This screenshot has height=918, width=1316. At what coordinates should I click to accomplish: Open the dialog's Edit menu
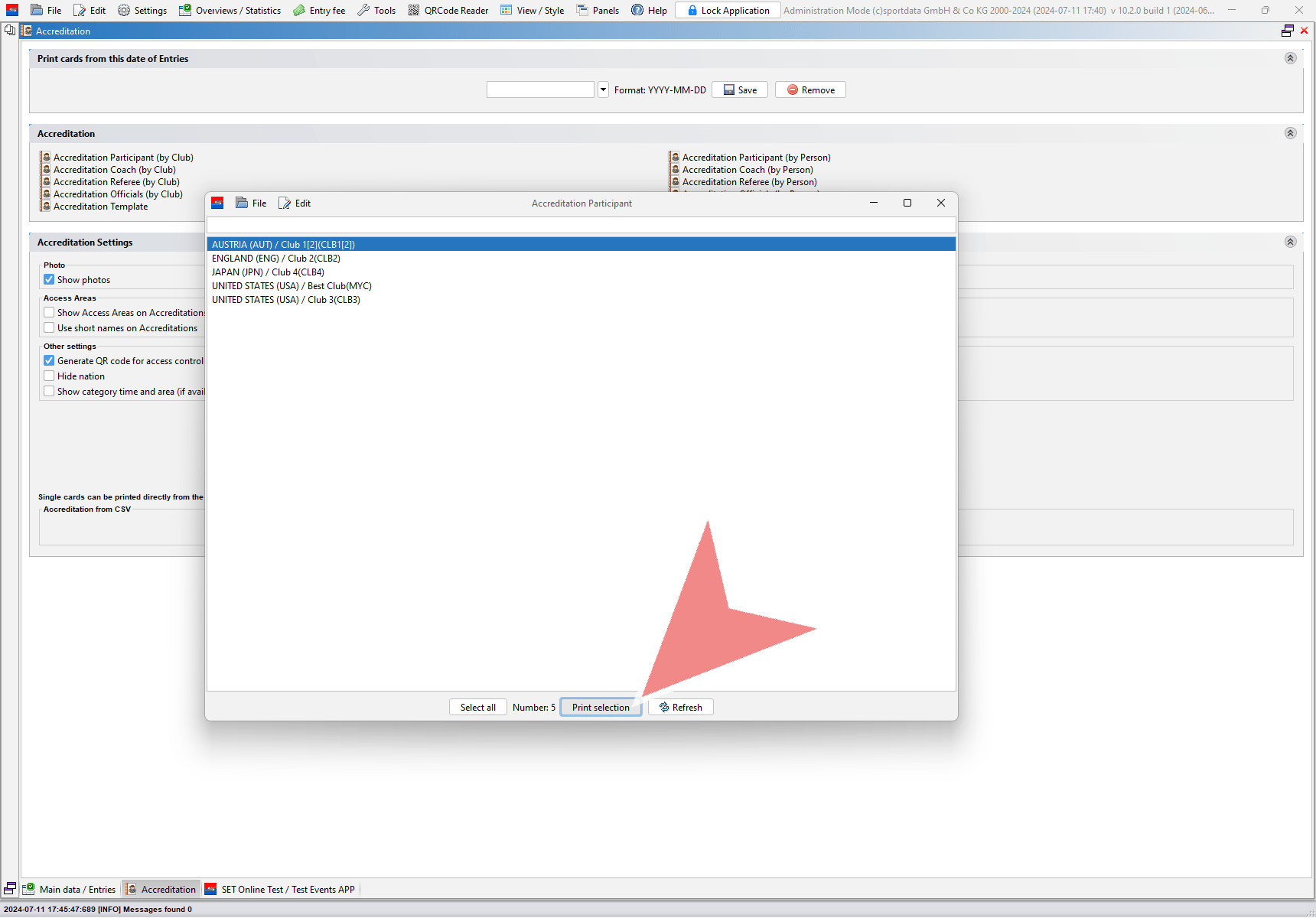click(295, 203)
